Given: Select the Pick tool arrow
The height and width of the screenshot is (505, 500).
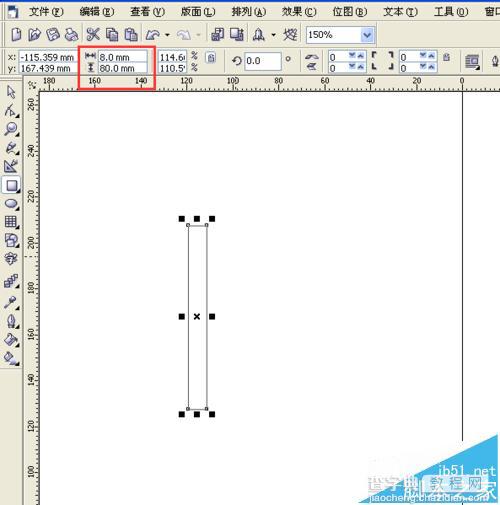Looking at the screenshot, I should click(x=11, y=92).
